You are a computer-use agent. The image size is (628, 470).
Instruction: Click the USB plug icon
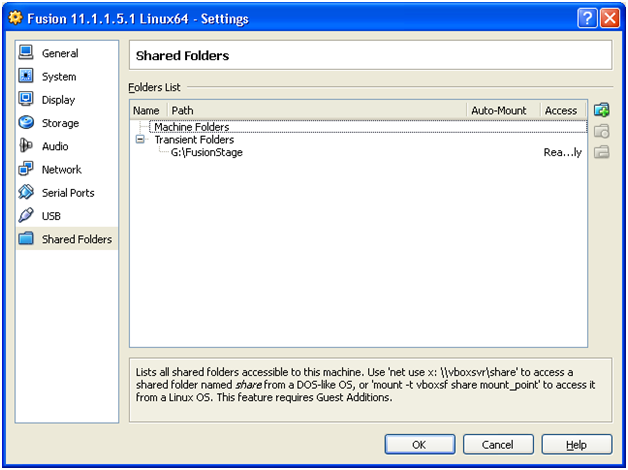pos(26,215)
